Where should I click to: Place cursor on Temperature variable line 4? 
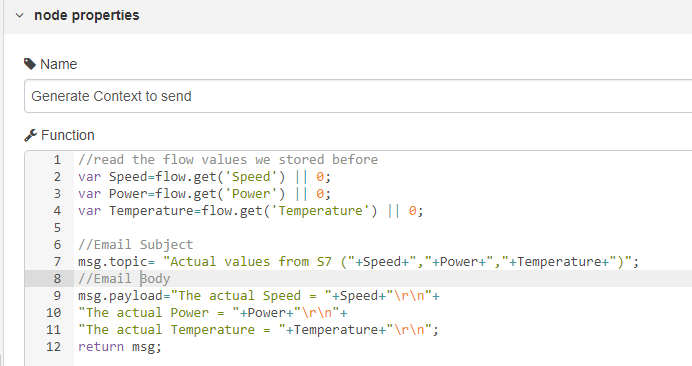(251, 211)
